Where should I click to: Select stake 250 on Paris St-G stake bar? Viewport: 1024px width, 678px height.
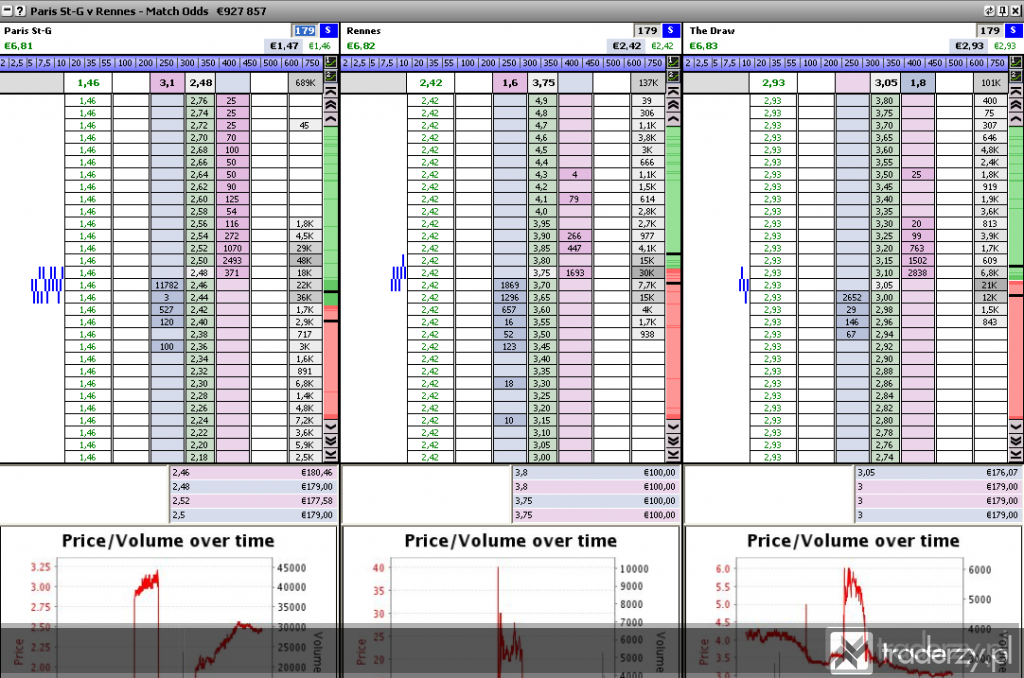tap(167, 63)
